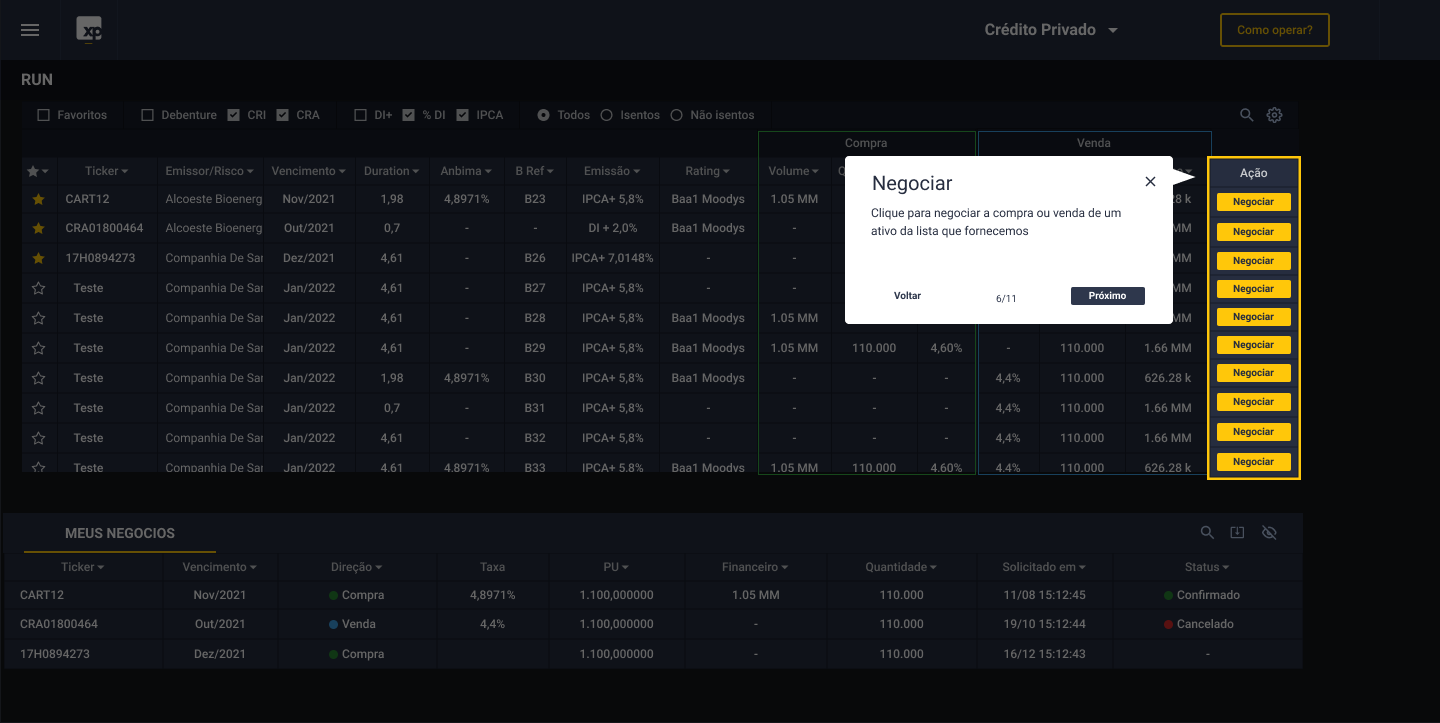Toggle hide icon in Meus Negocios

click(1269, 533)
